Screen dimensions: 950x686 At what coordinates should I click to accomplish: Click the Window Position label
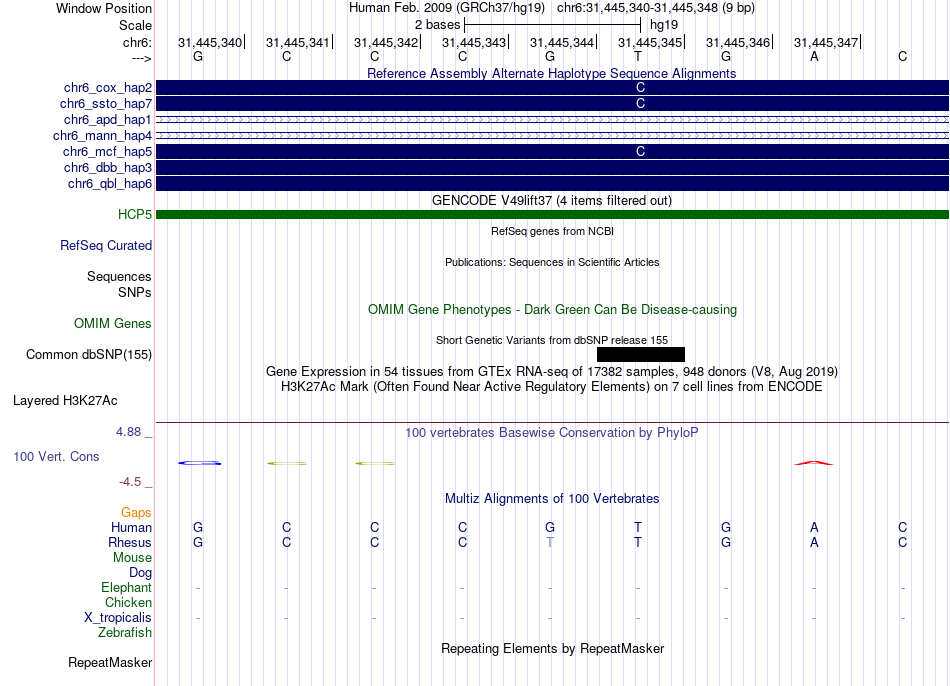coord(104,8)
